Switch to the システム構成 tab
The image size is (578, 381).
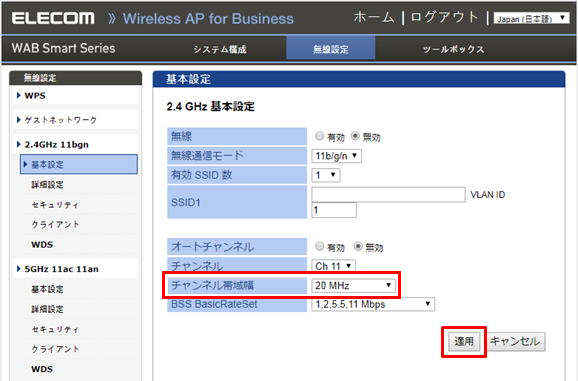220,49
